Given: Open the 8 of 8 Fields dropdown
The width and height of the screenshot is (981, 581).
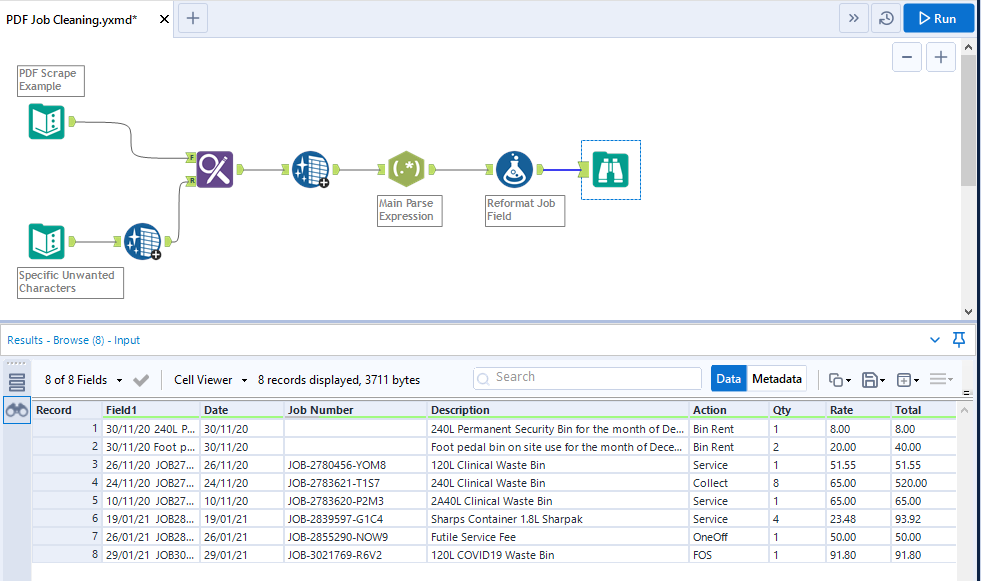Looking at the screenshot, I should tap(84, 380).
